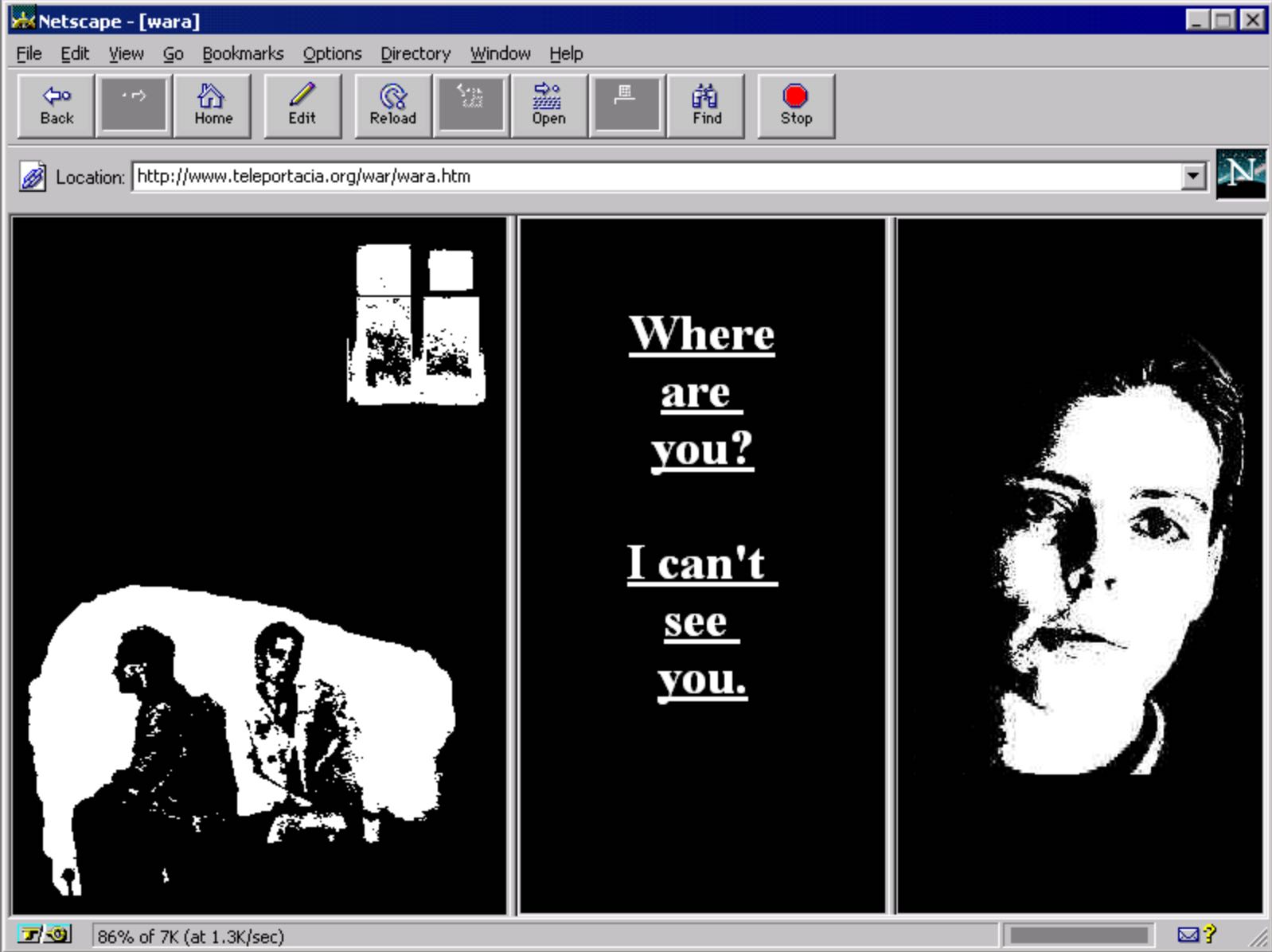Reload the current page
Screen dimensions: 1272x952
pyautogui.click(x=392, y=106)
